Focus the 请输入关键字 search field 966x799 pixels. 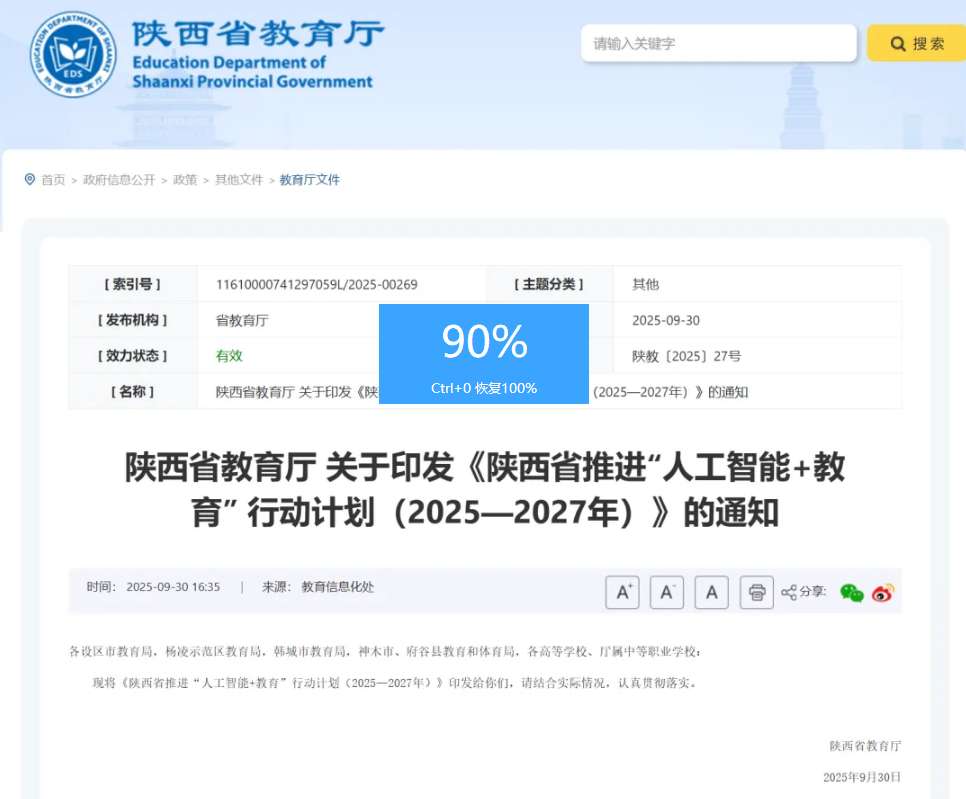coord(718,44)
